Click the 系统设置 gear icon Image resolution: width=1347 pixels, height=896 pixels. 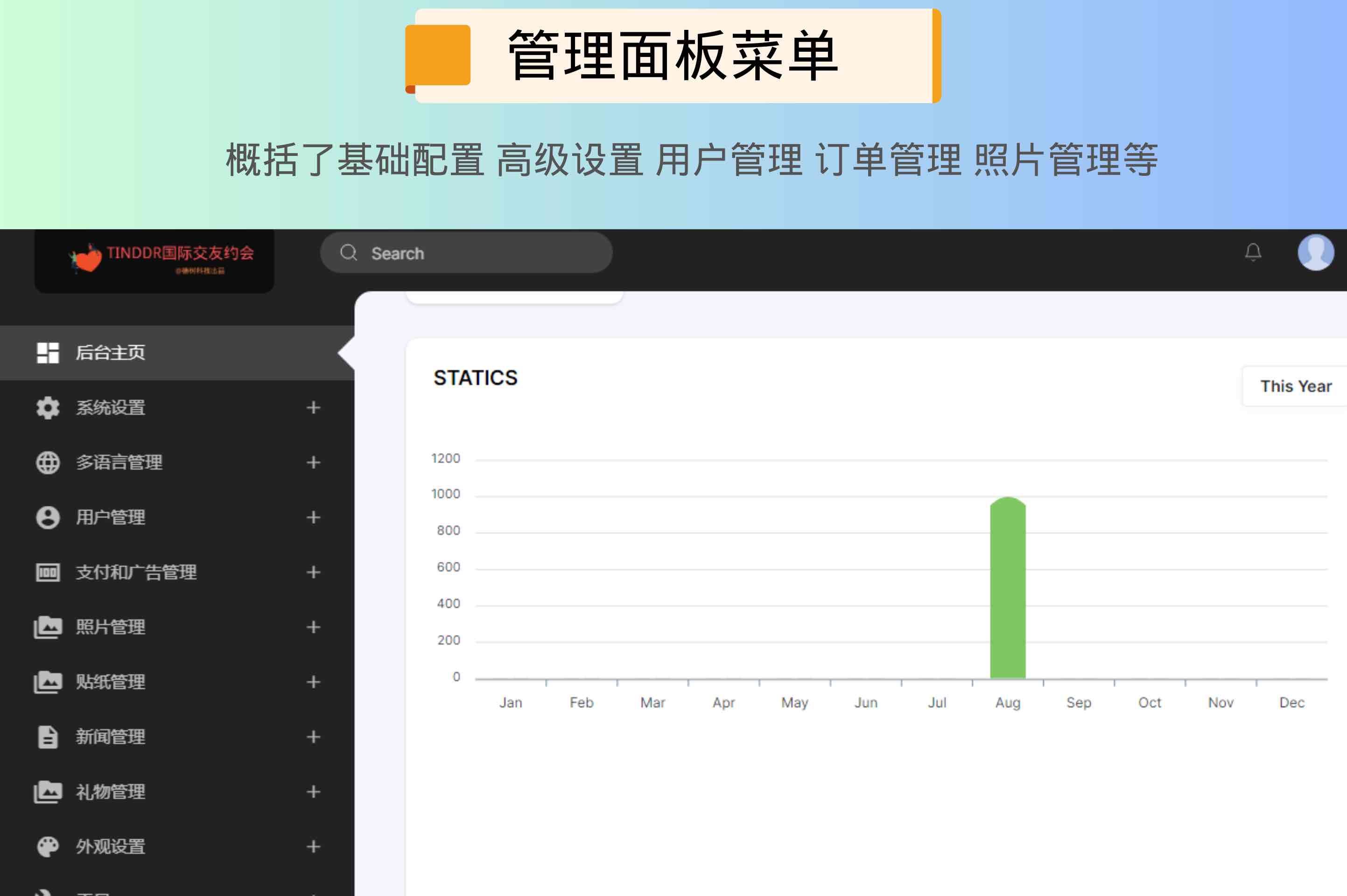(x=48, y=407)
